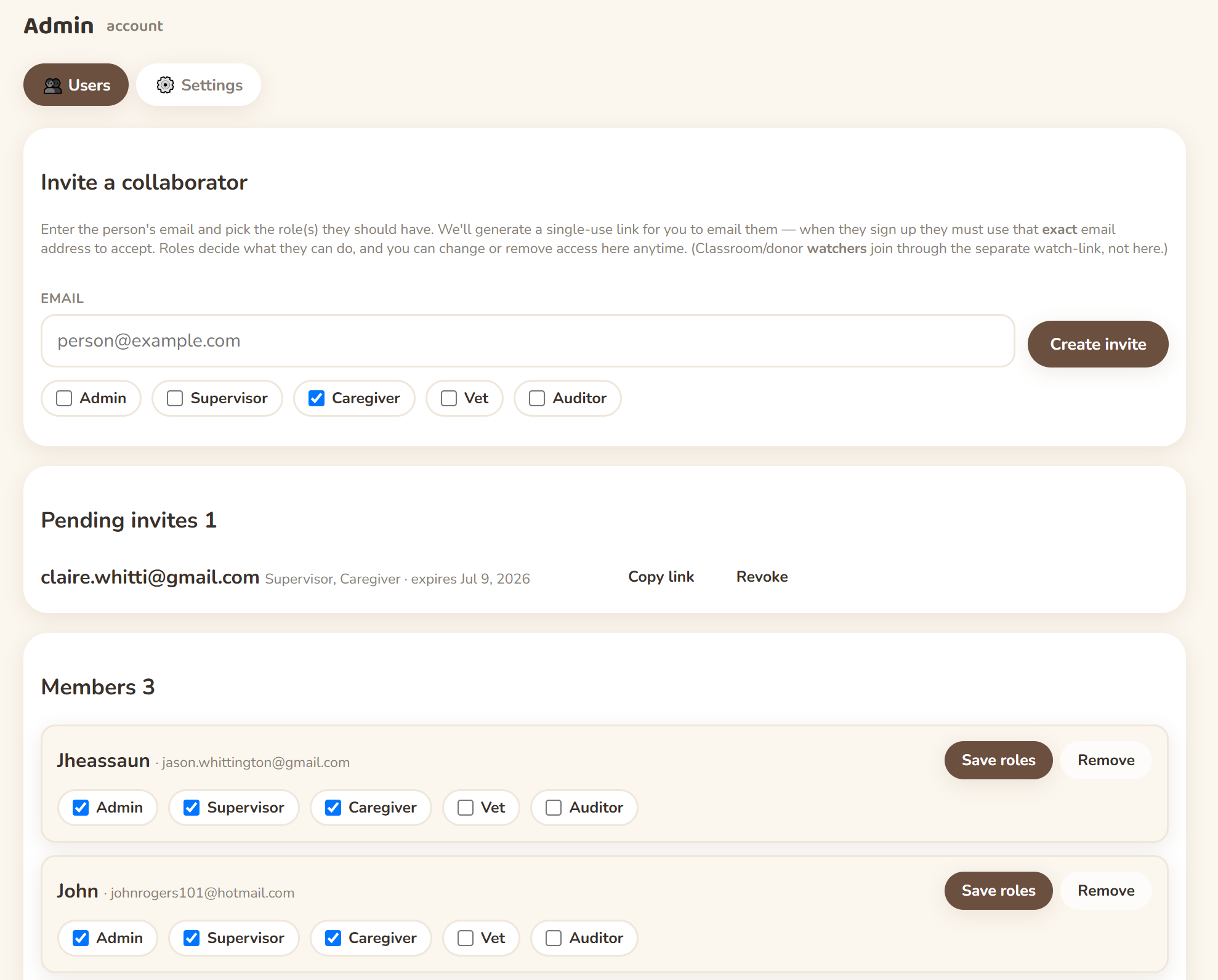The width and height of the screenshot is (1218, 980).
Task: Click the Users people icon
Action: tap(53, 86)
